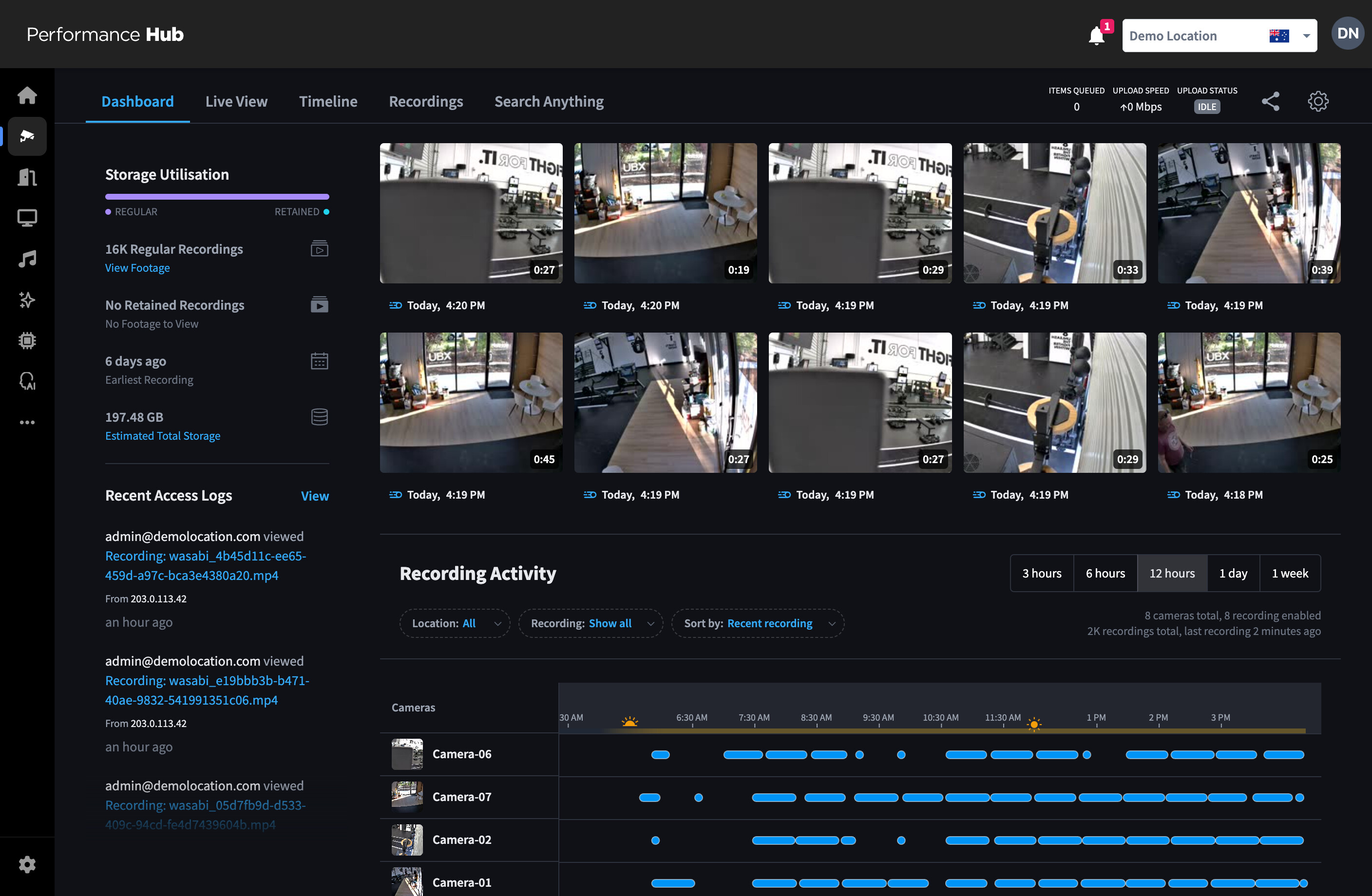Select the Camera-07 row
Screen dimensions: 1372x896
click(850, 797)
